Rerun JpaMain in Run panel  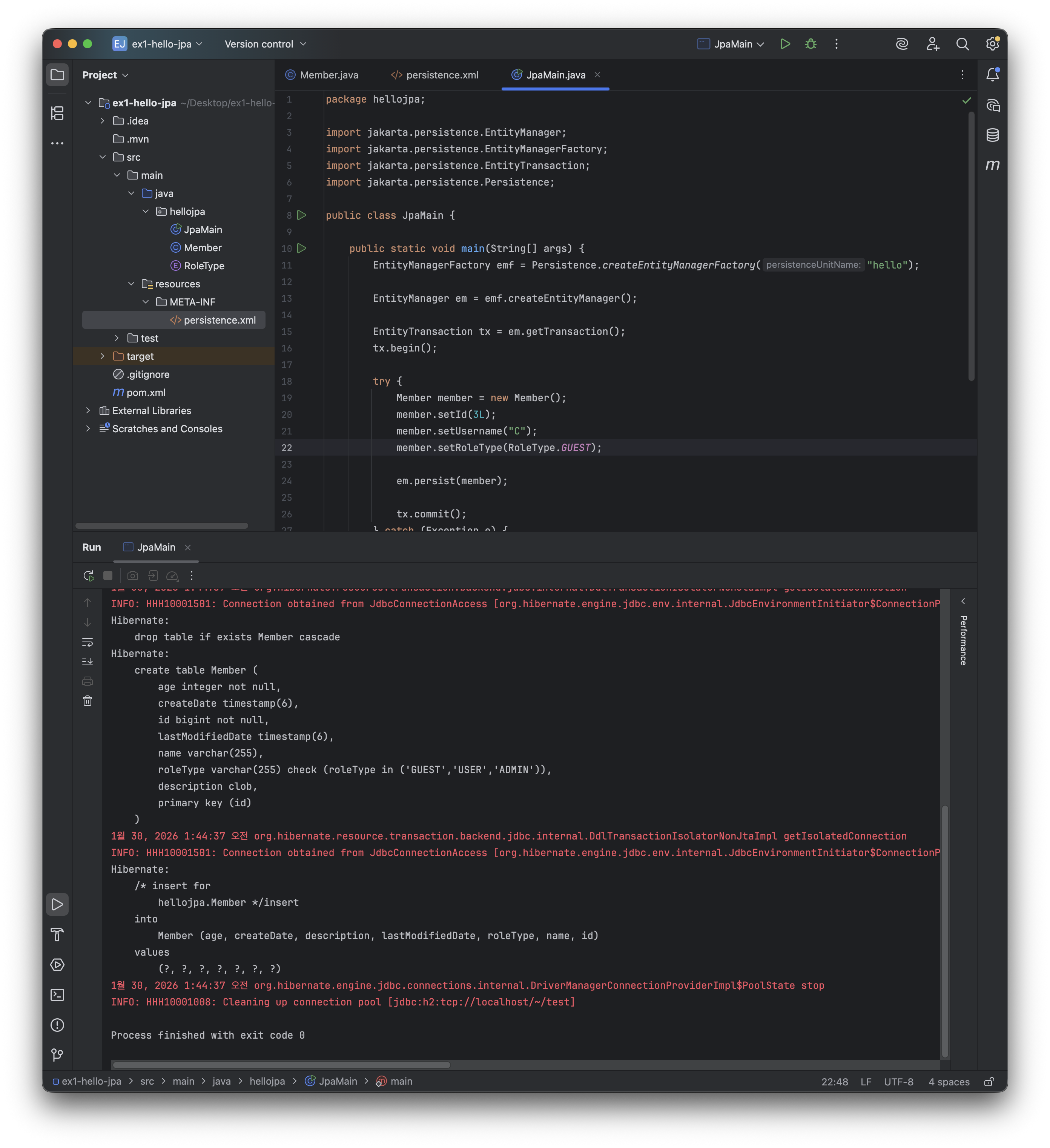[x=88, y=576]
